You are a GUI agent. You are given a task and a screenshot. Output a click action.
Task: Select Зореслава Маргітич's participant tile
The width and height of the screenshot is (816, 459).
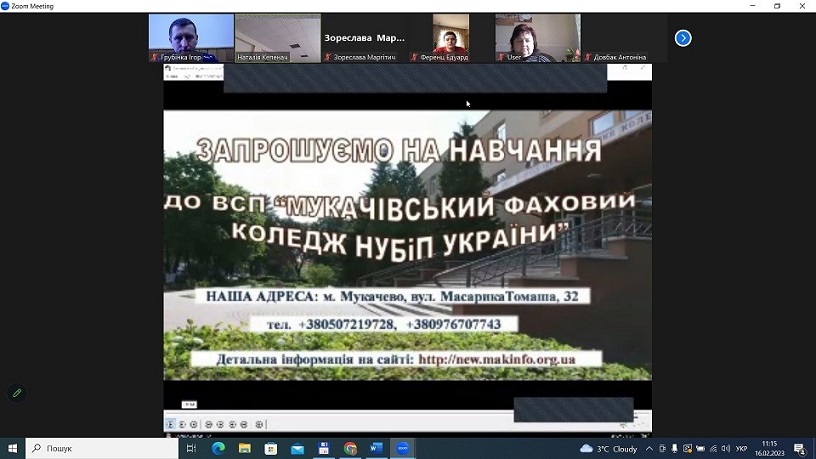(x=364, y=38)
